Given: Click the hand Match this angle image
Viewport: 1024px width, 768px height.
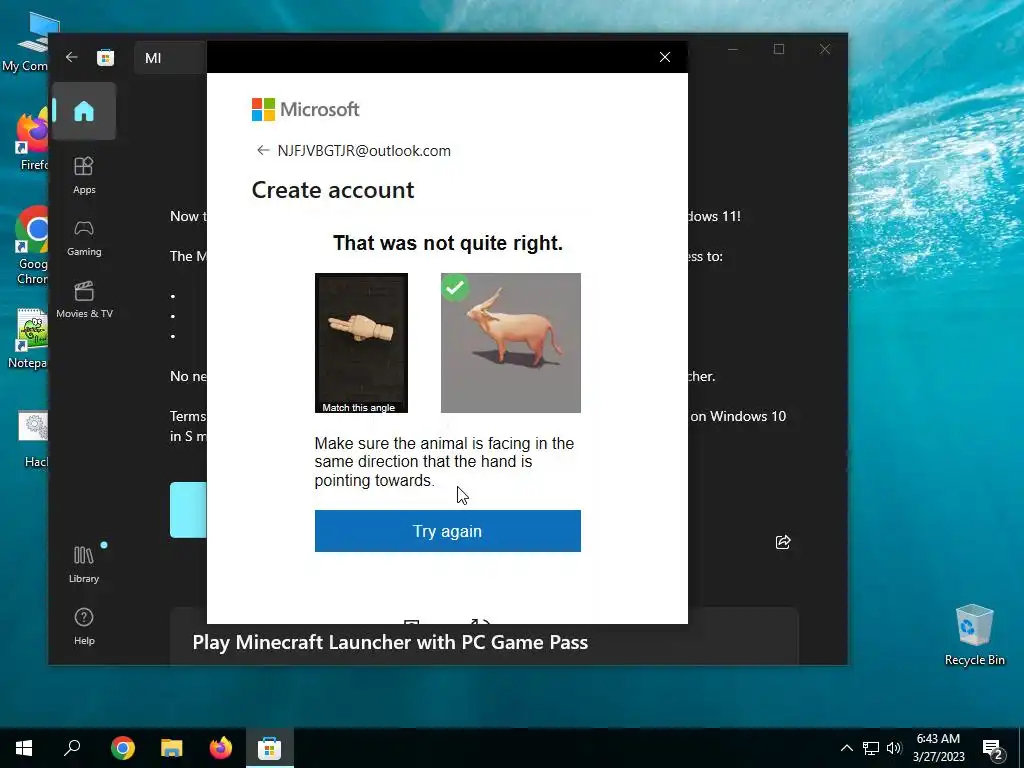Looking at the screenshot, I should point(361,343).
